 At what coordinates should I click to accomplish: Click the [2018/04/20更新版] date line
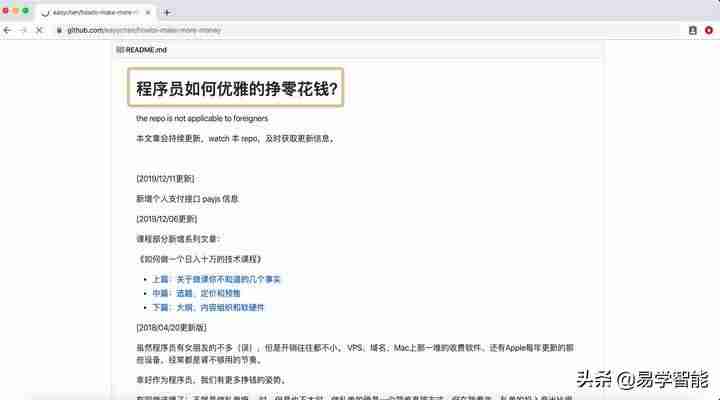(x=171, y=328)
